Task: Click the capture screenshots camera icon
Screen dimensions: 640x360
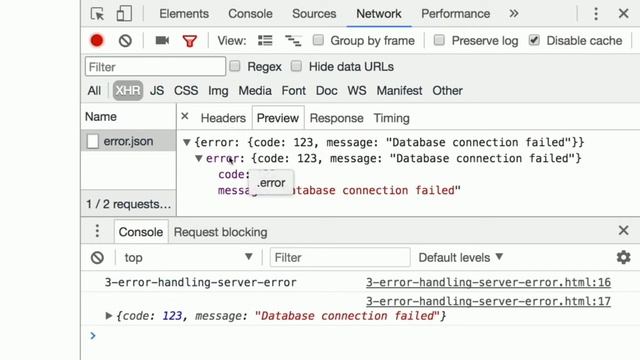Action: [x=162, y=40]
